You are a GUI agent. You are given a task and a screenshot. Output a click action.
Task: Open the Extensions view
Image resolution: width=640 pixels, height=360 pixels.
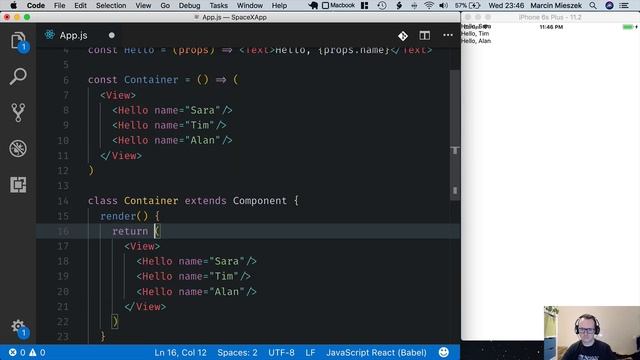click(18, 184)
